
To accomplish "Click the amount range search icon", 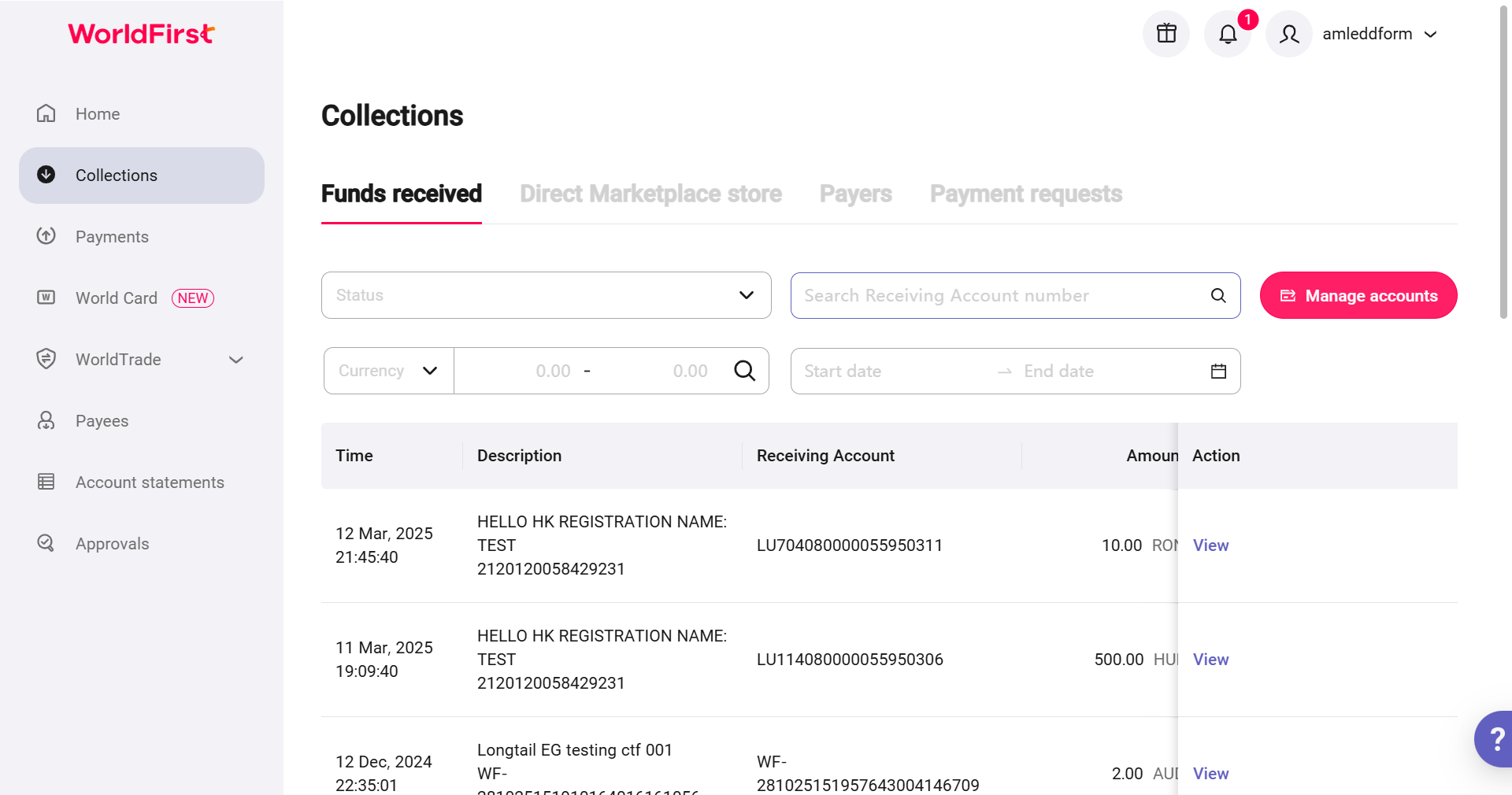I will tap(744, 371).
